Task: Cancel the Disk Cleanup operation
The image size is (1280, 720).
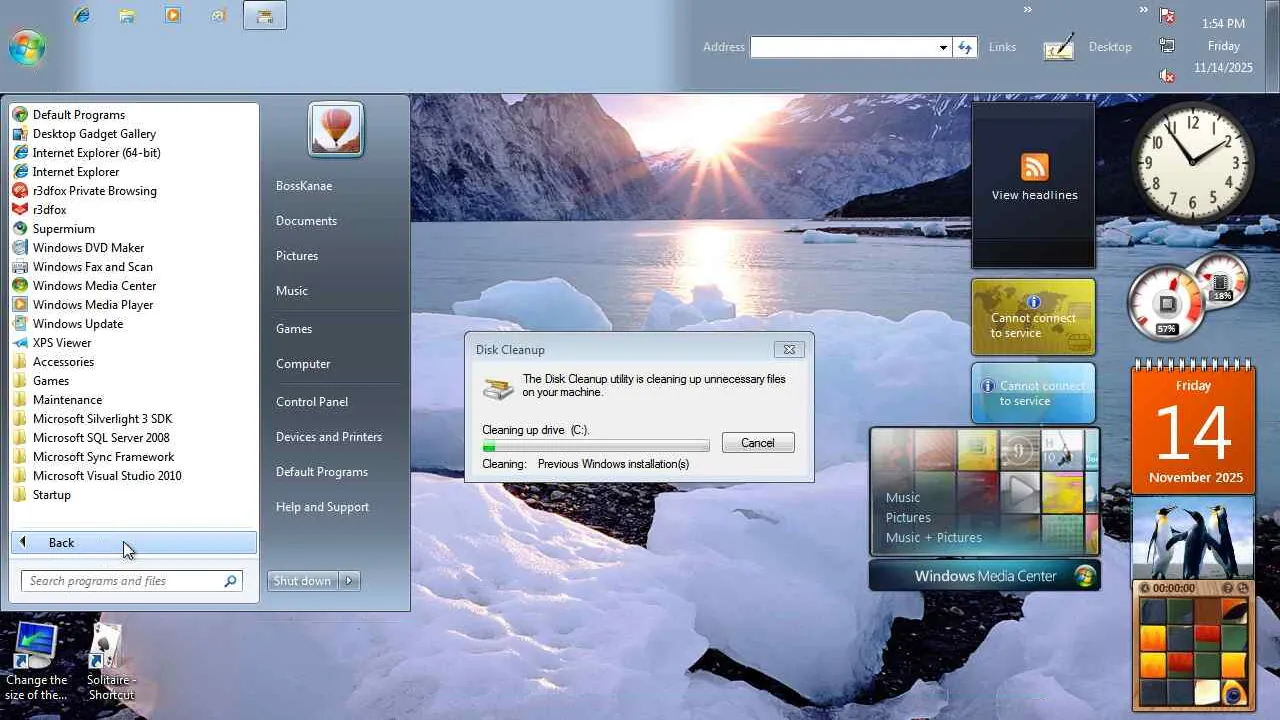Action: 757,443
